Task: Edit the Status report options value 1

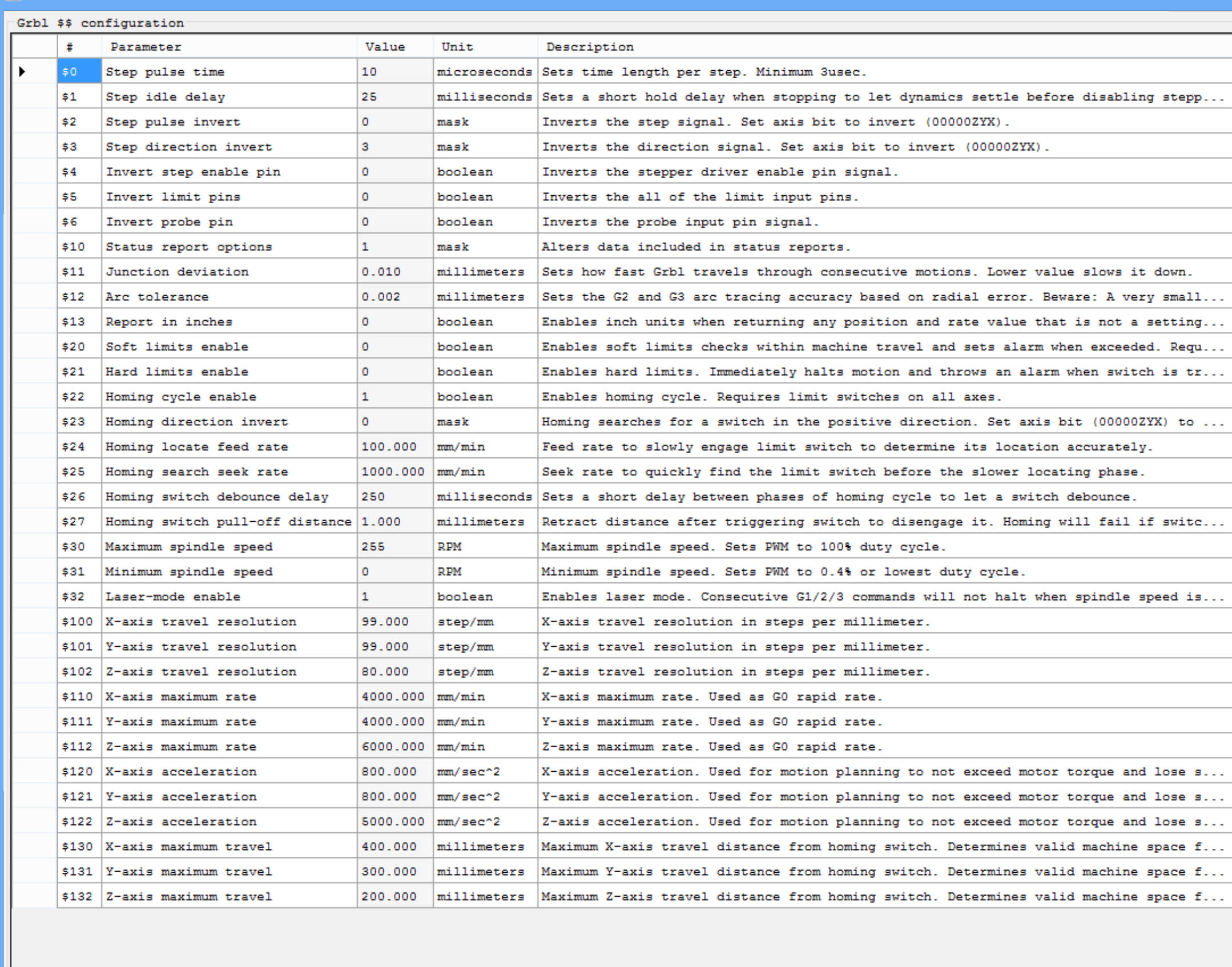Action: [x=395, y=247]
